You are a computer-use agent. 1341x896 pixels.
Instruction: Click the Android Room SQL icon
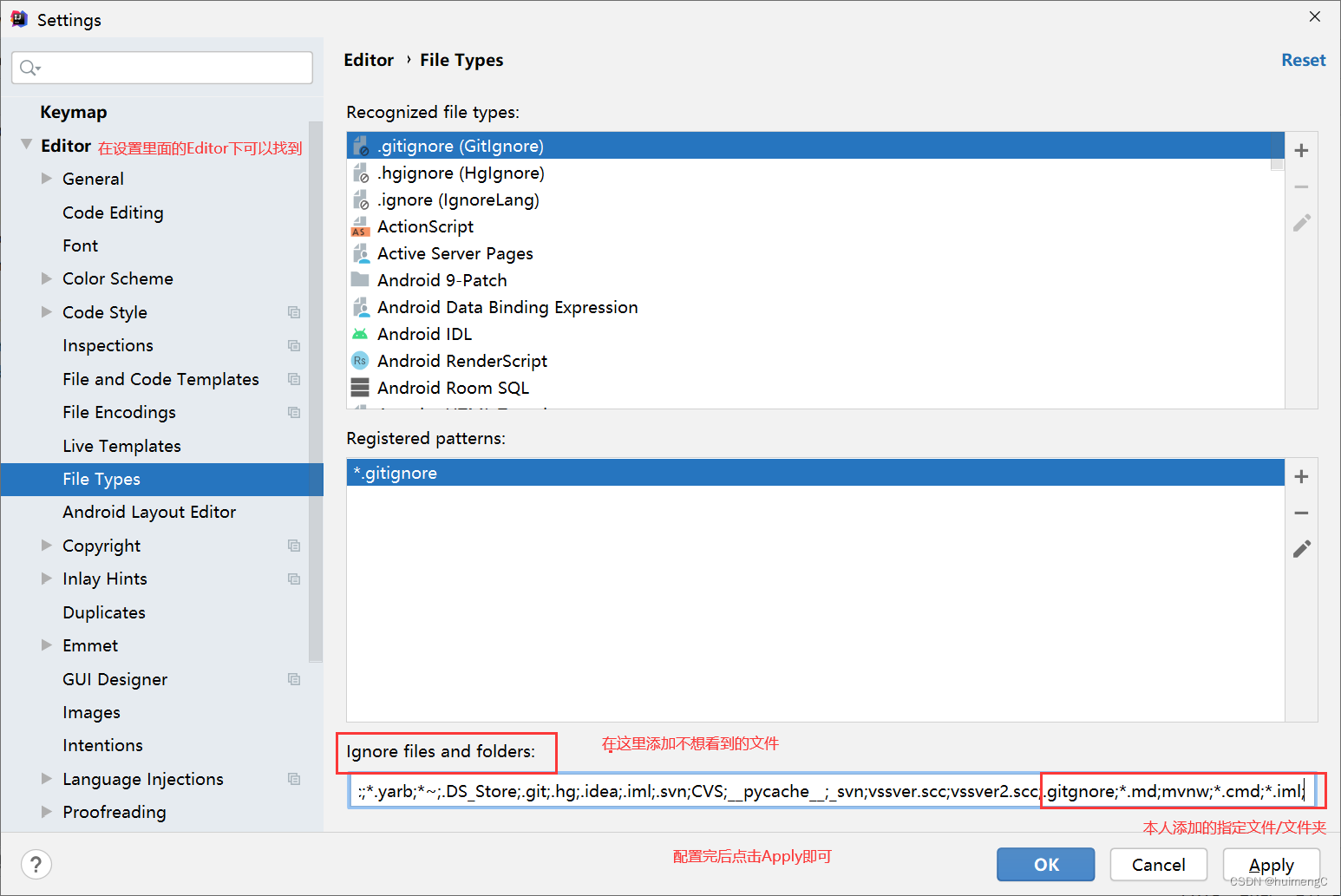coord(360,388)
